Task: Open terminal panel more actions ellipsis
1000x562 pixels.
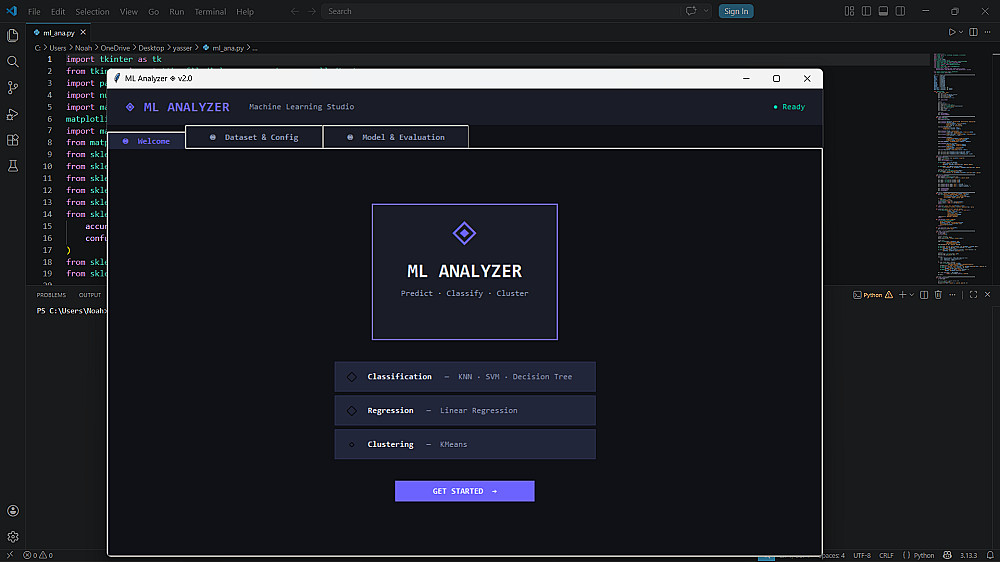Action: point(952,295)
